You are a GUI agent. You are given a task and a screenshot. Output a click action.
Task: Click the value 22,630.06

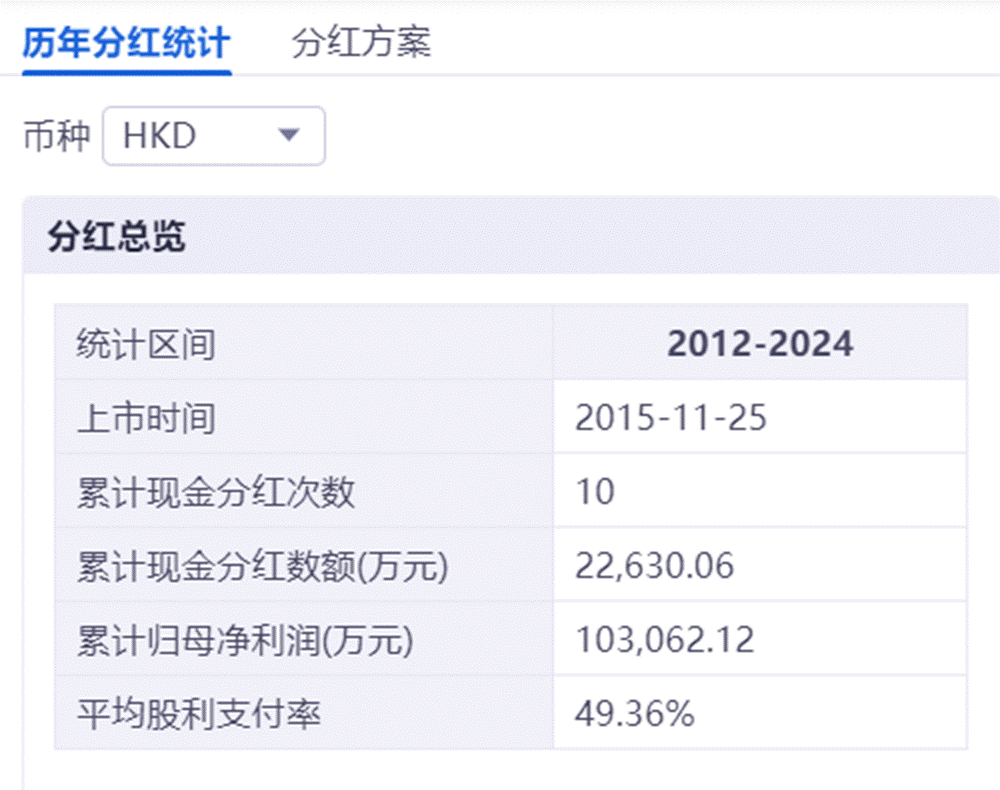(x=654, y=566)
